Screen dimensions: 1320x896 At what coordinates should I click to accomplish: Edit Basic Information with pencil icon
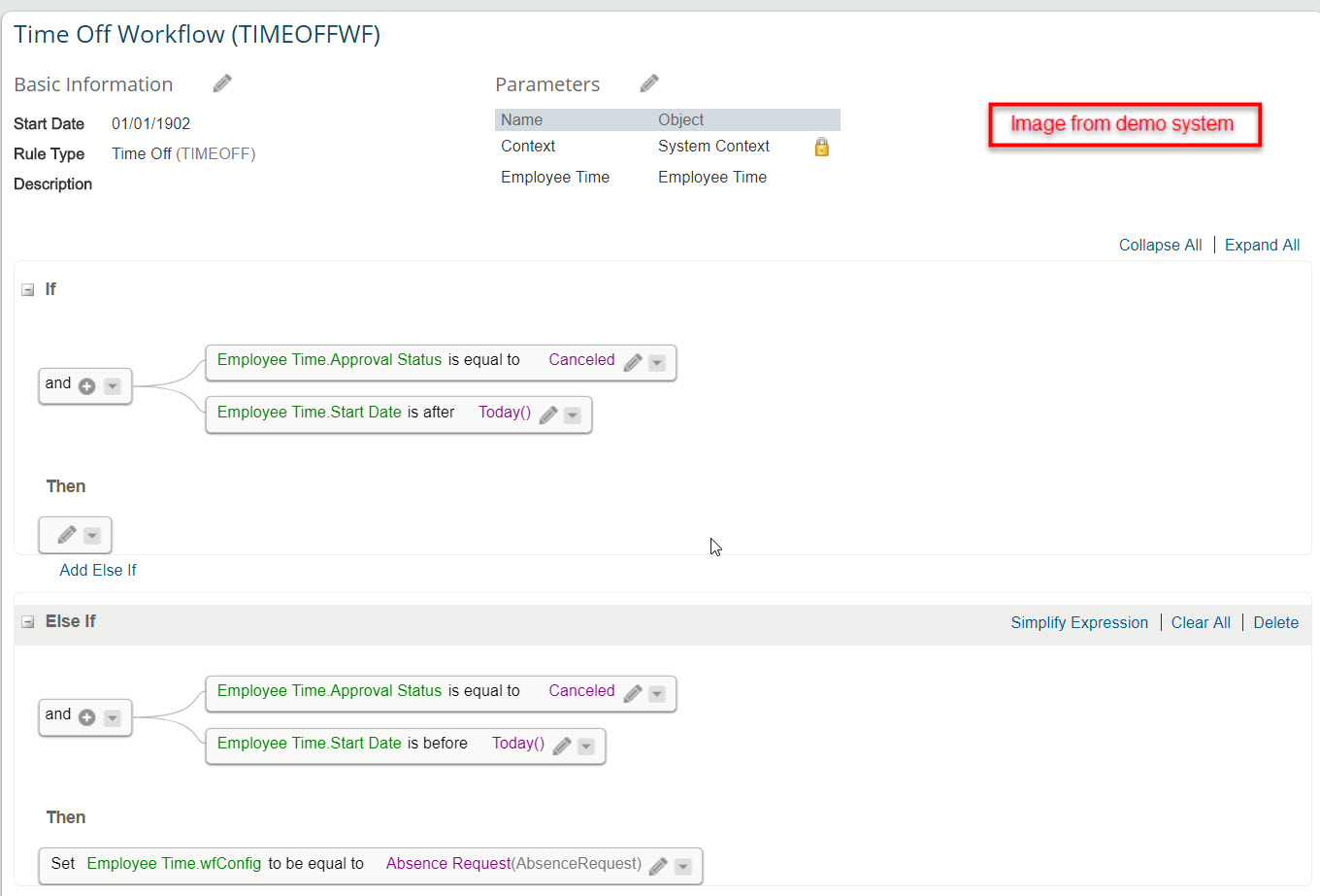[222, 83]
